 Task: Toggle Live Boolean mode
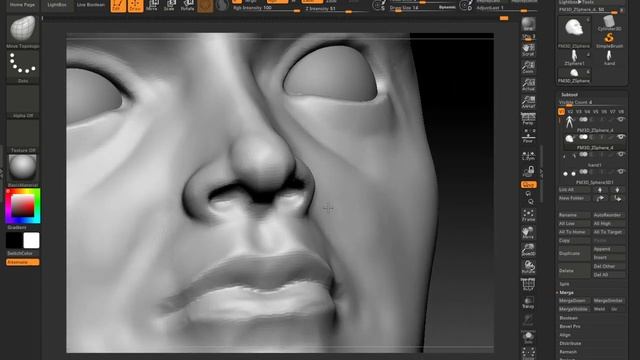91,4
